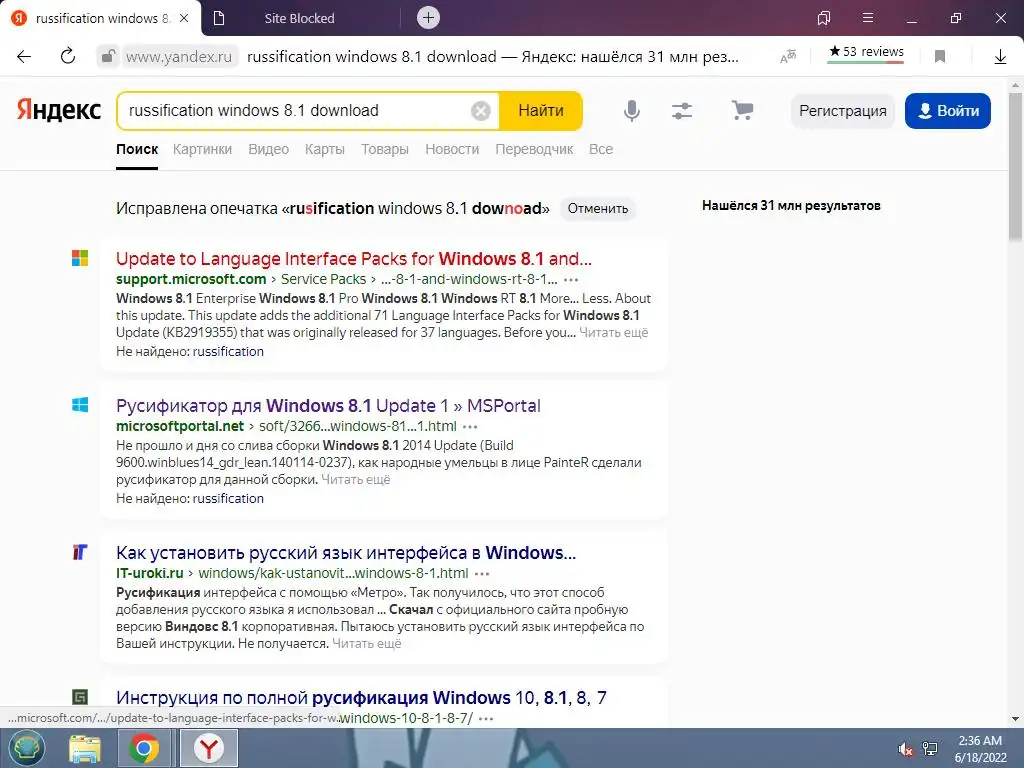Click the IT-uroki.ru green link
Image resolution: width=1024 pixels, height=768 pixels.
pos(150,573)
